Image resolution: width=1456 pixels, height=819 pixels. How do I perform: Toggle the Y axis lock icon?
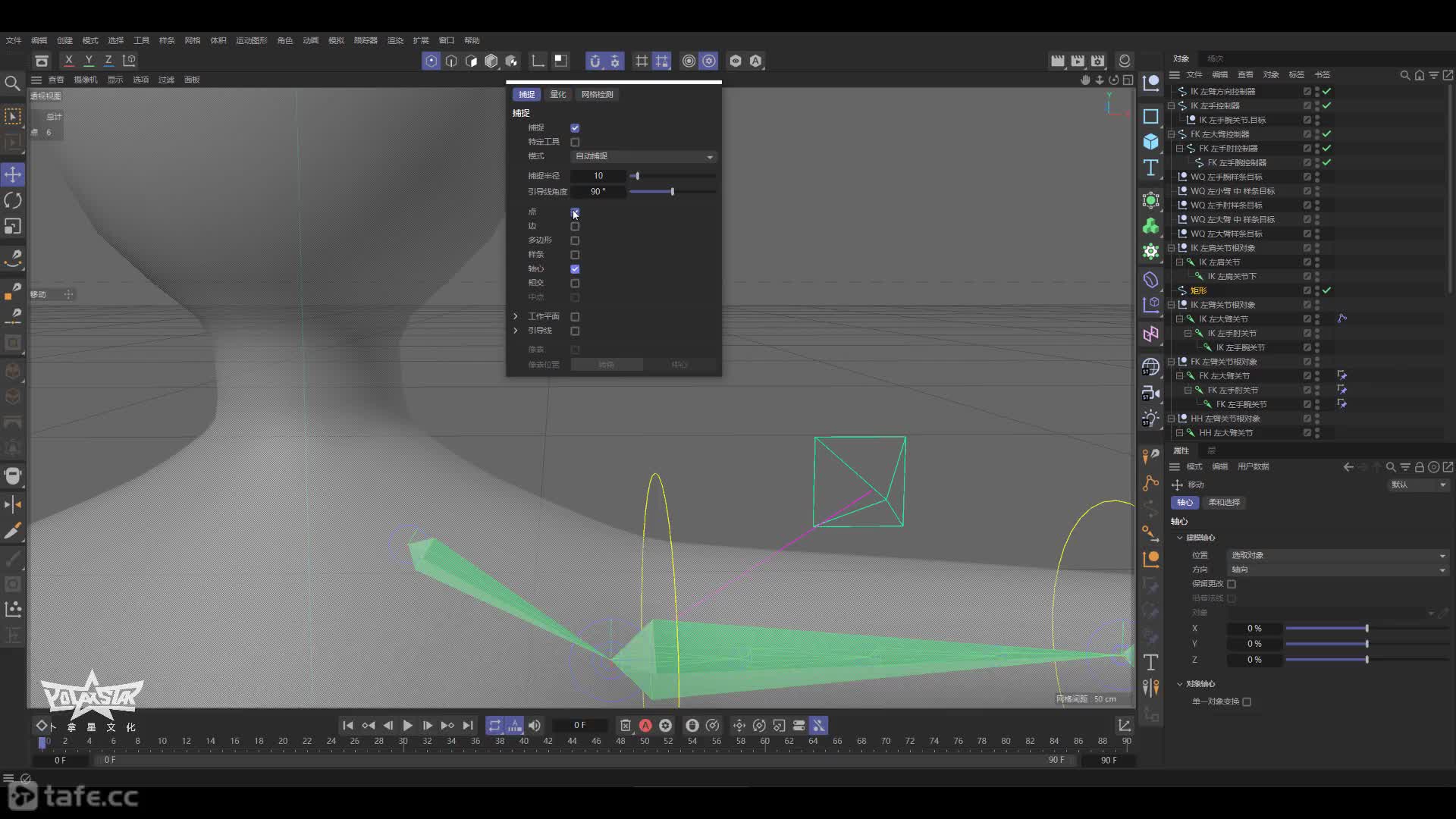click(89, 60)
